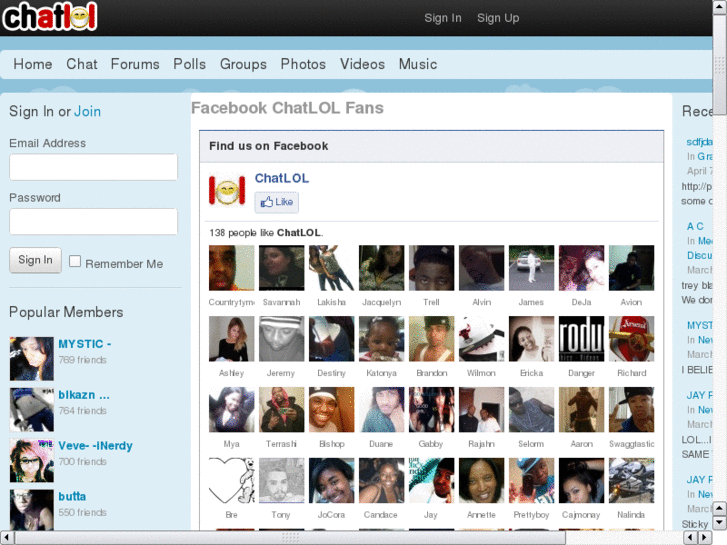Click Terrashi fan photo
The width and height of the screenshot is (727, 545).
coord(281,410)
